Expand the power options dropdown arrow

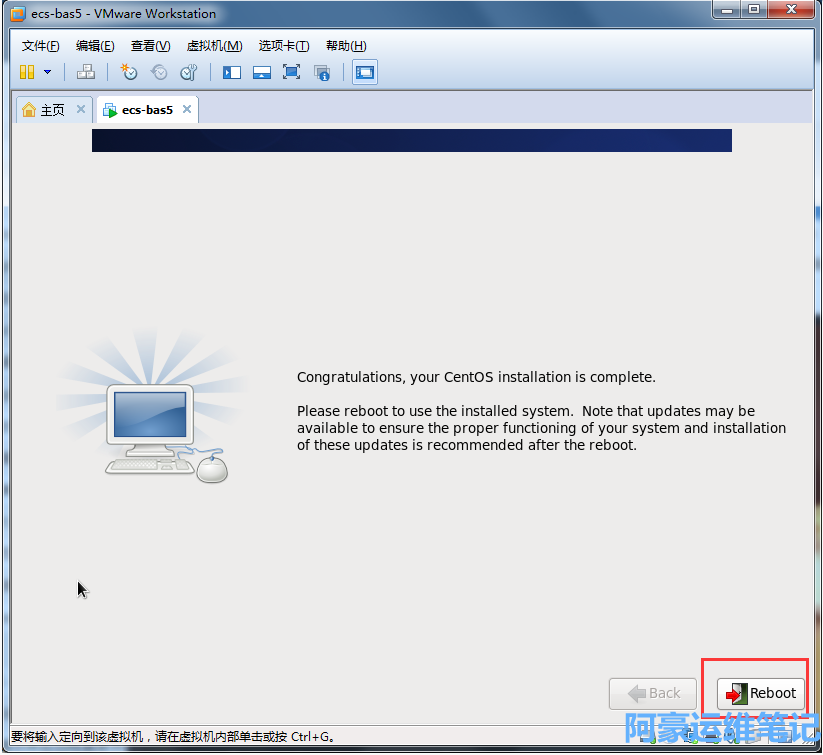click(47, 72)
